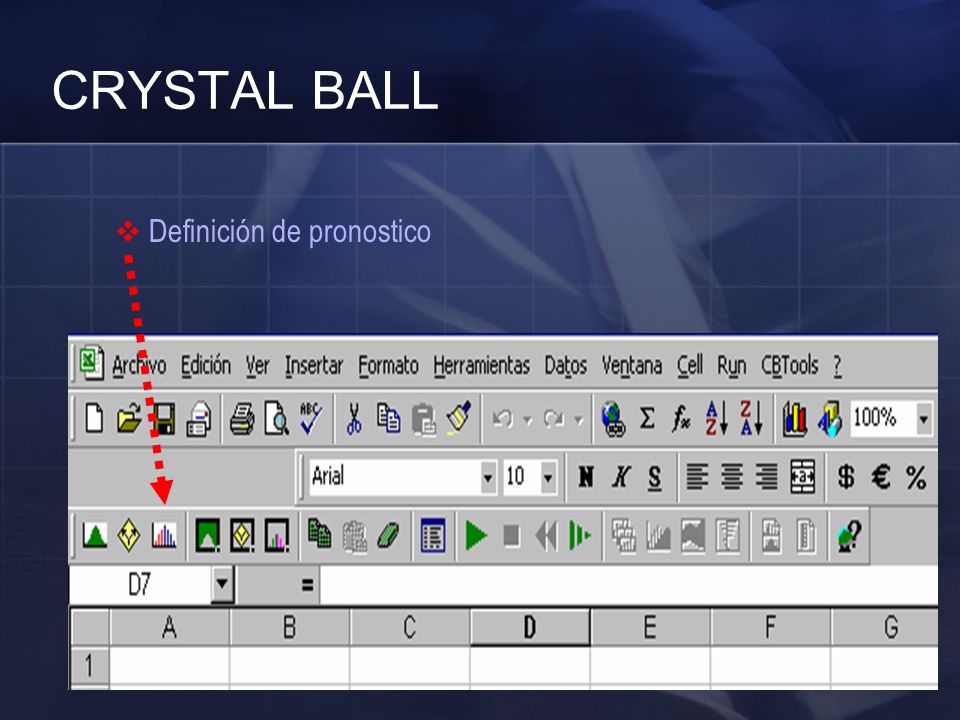
Task: Click the standard toolbar Copy icon
Action: point(388,418)
